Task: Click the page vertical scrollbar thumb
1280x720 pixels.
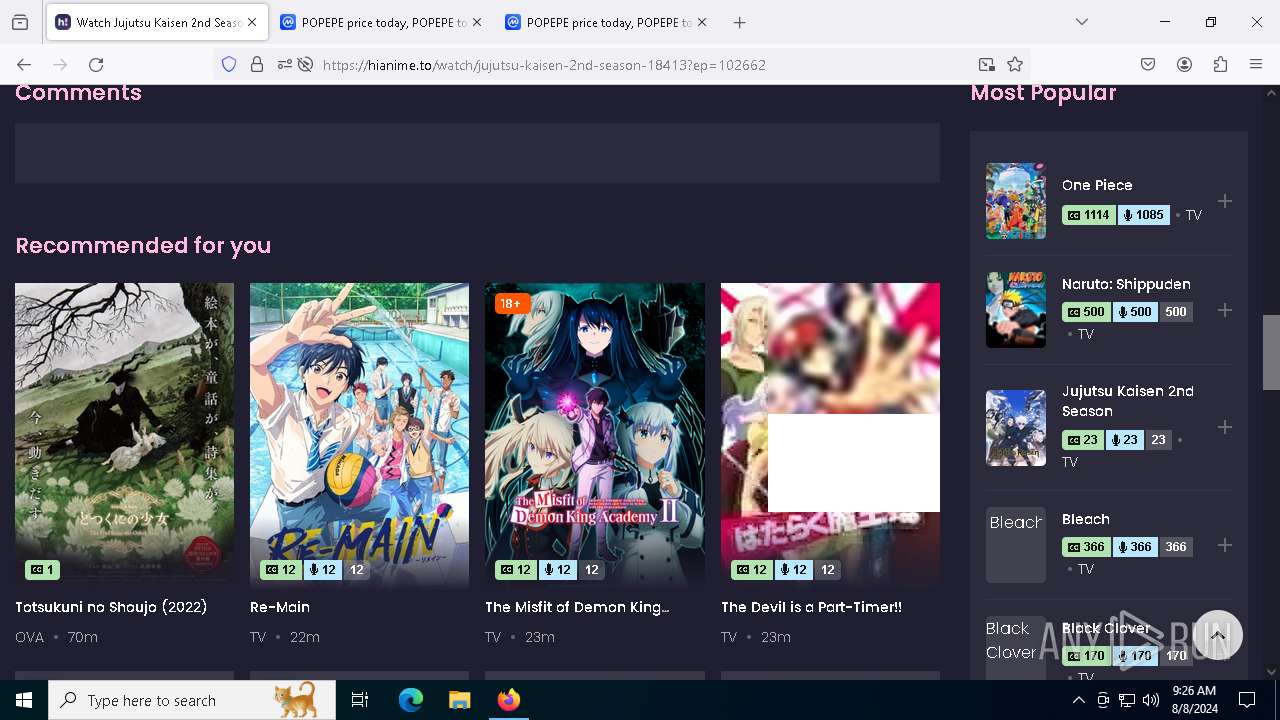Action: click(x=1271, y=352)
